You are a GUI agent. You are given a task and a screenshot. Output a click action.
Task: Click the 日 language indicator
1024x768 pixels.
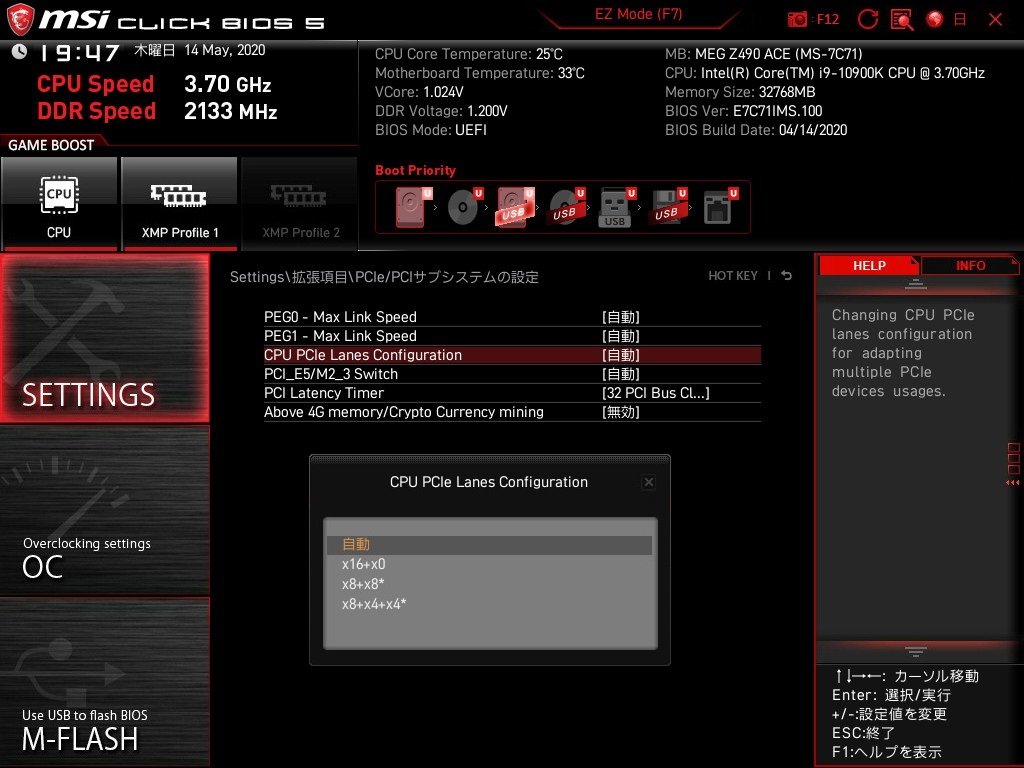pyautogui.click(x=959, y=20)
